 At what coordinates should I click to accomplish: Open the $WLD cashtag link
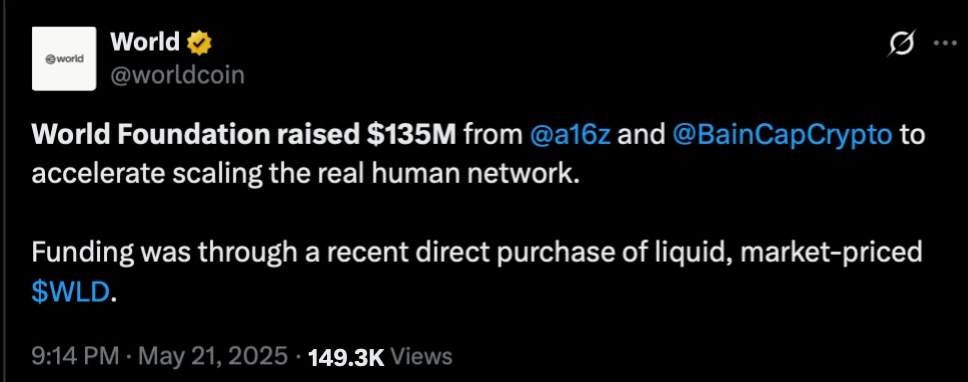(x=70, y=291)
